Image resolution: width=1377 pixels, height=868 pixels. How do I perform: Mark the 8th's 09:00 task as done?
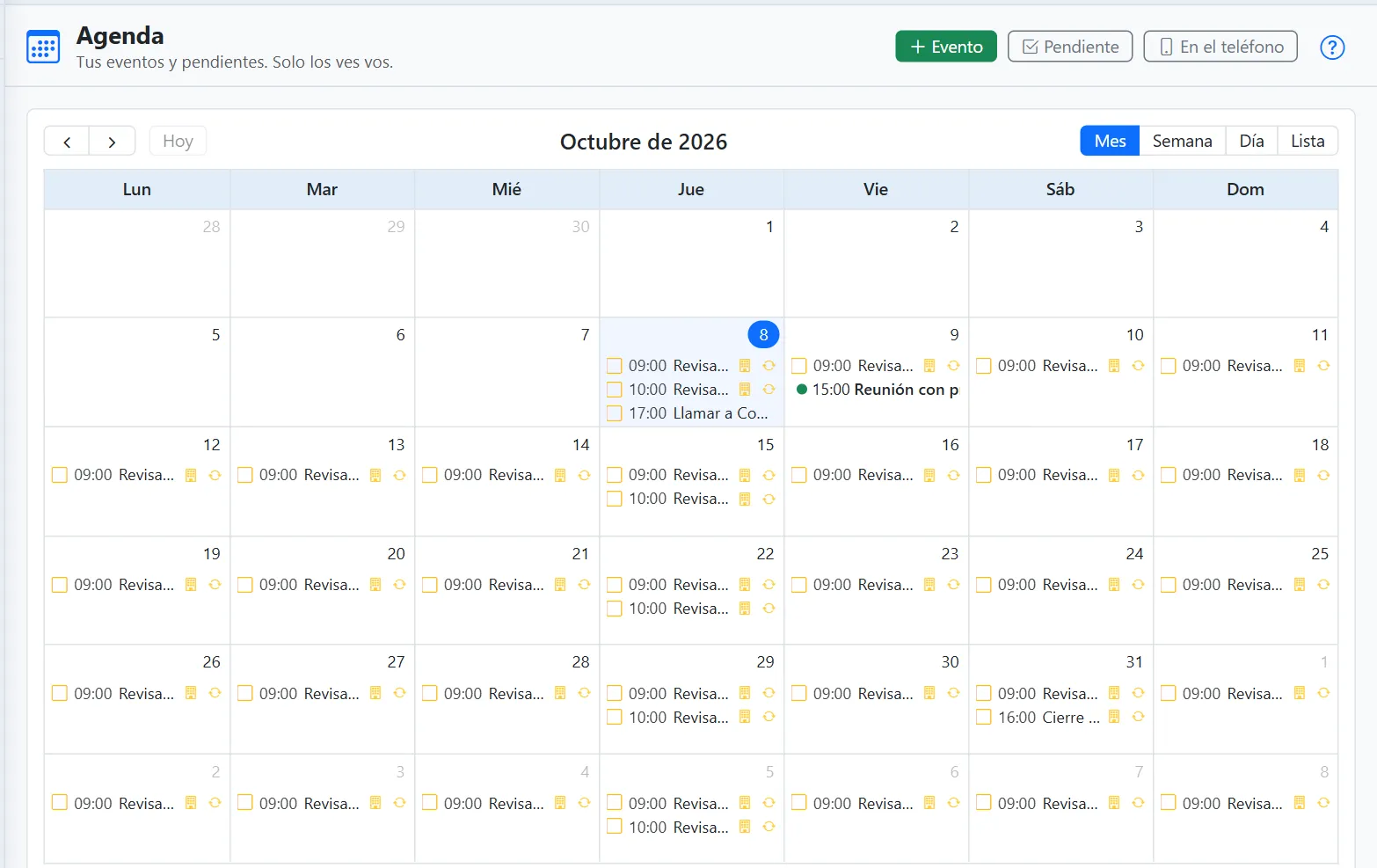click(615, 366)
